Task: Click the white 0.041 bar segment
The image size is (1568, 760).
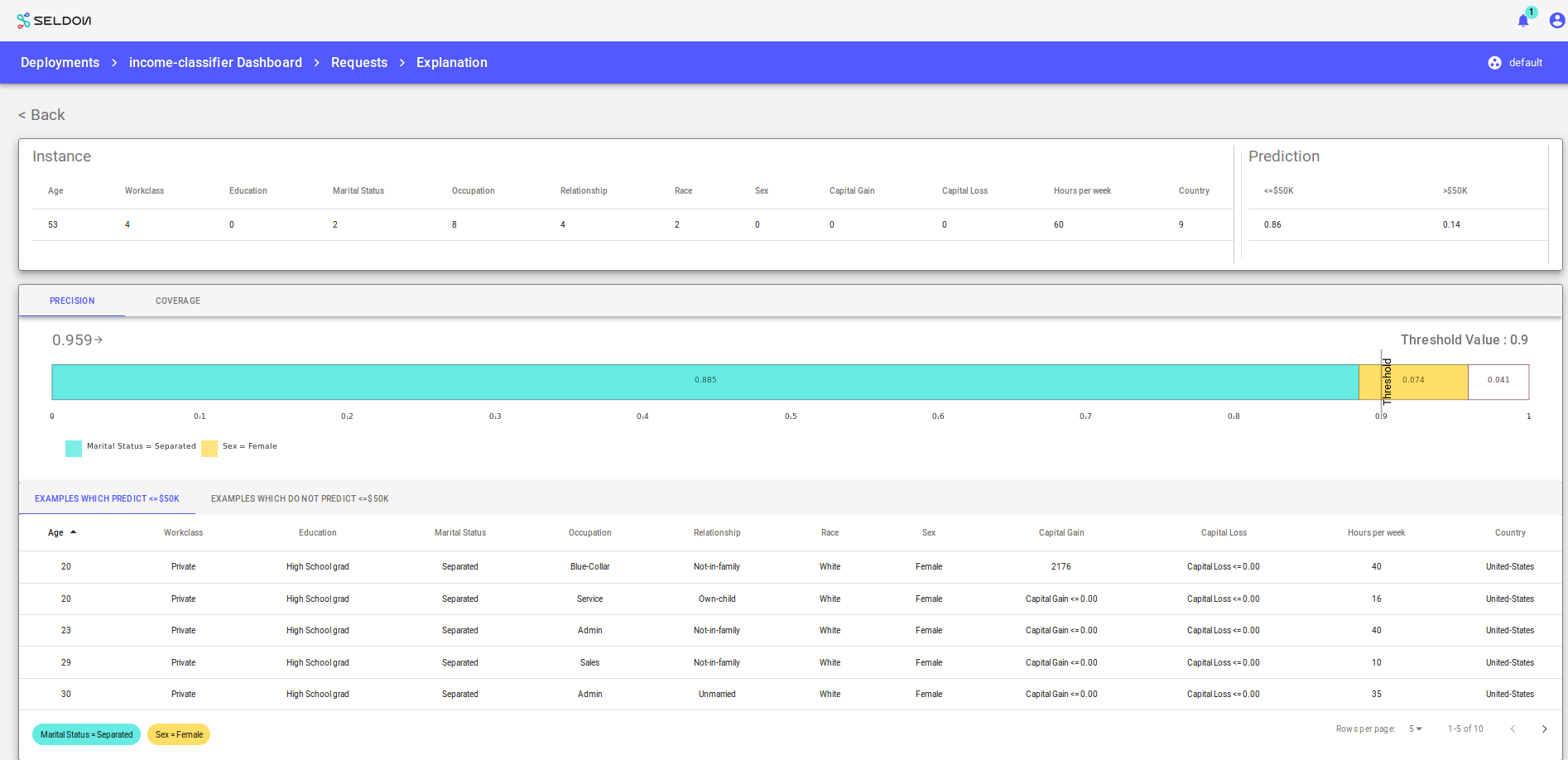Action: pos(1498,382)
